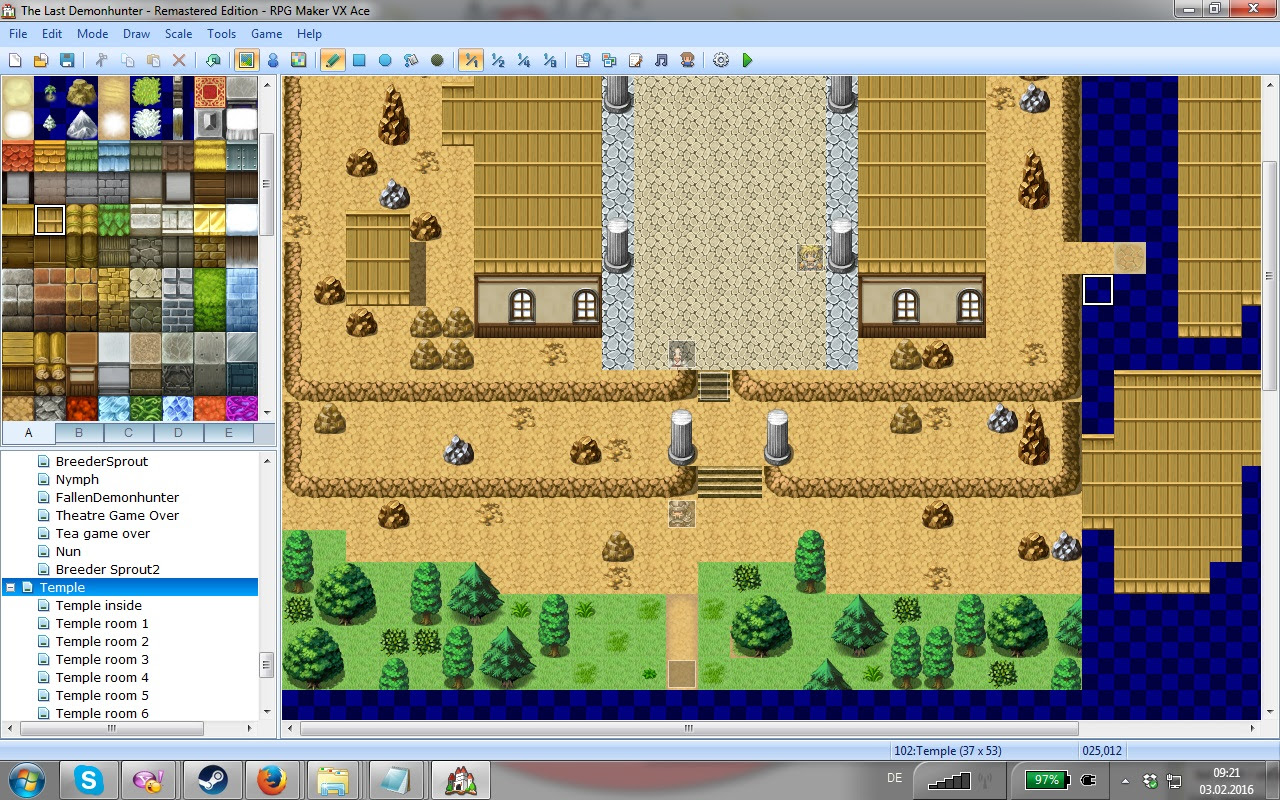Select the FallenDemonhunter map entry
Image resolution: width=1280 pixels, height=800 pixels.
117,498
